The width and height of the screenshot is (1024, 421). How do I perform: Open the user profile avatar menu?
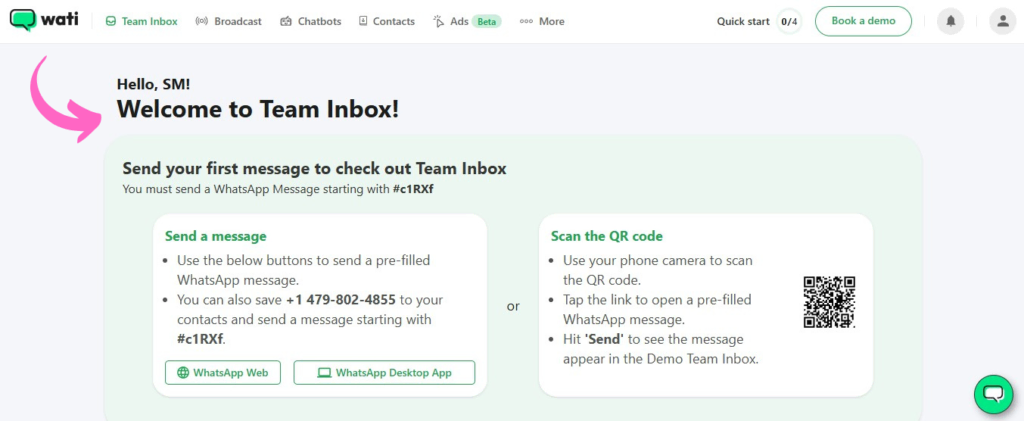click(1001, 21)
